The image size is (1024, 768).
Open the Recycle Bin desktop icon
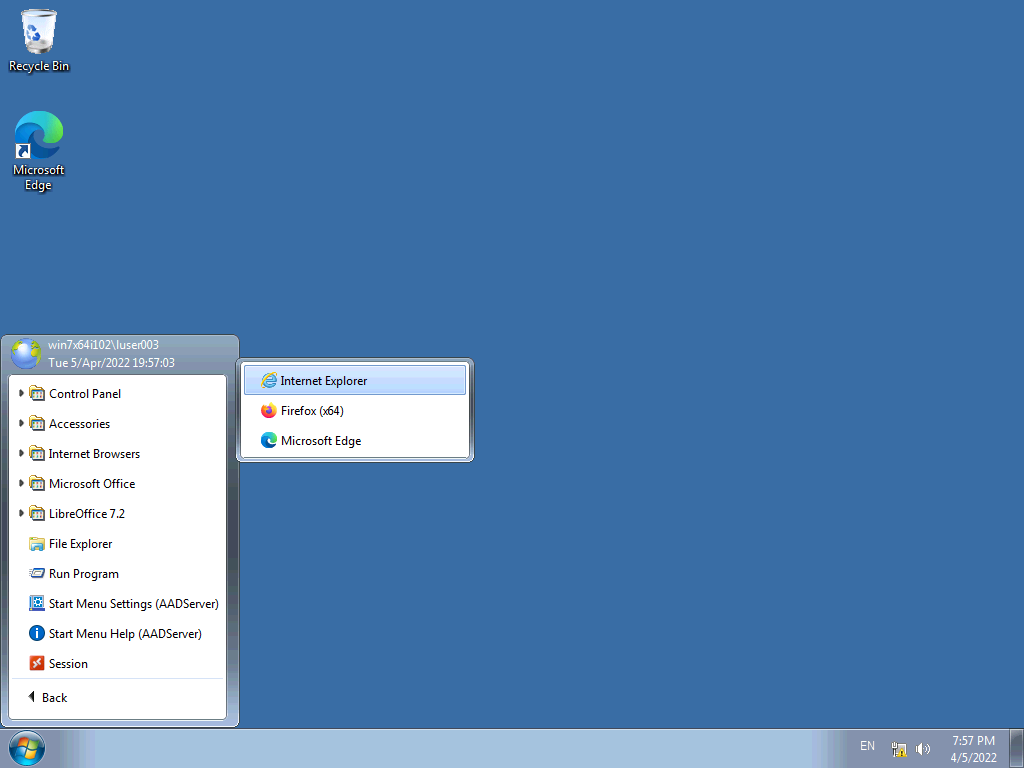tap(39, 40)
